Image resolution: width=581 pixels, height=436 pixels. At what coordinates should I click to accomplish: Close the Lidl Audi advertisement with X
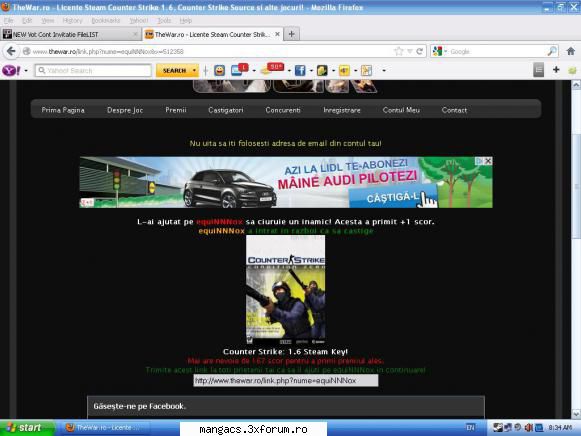pos(488,161)
